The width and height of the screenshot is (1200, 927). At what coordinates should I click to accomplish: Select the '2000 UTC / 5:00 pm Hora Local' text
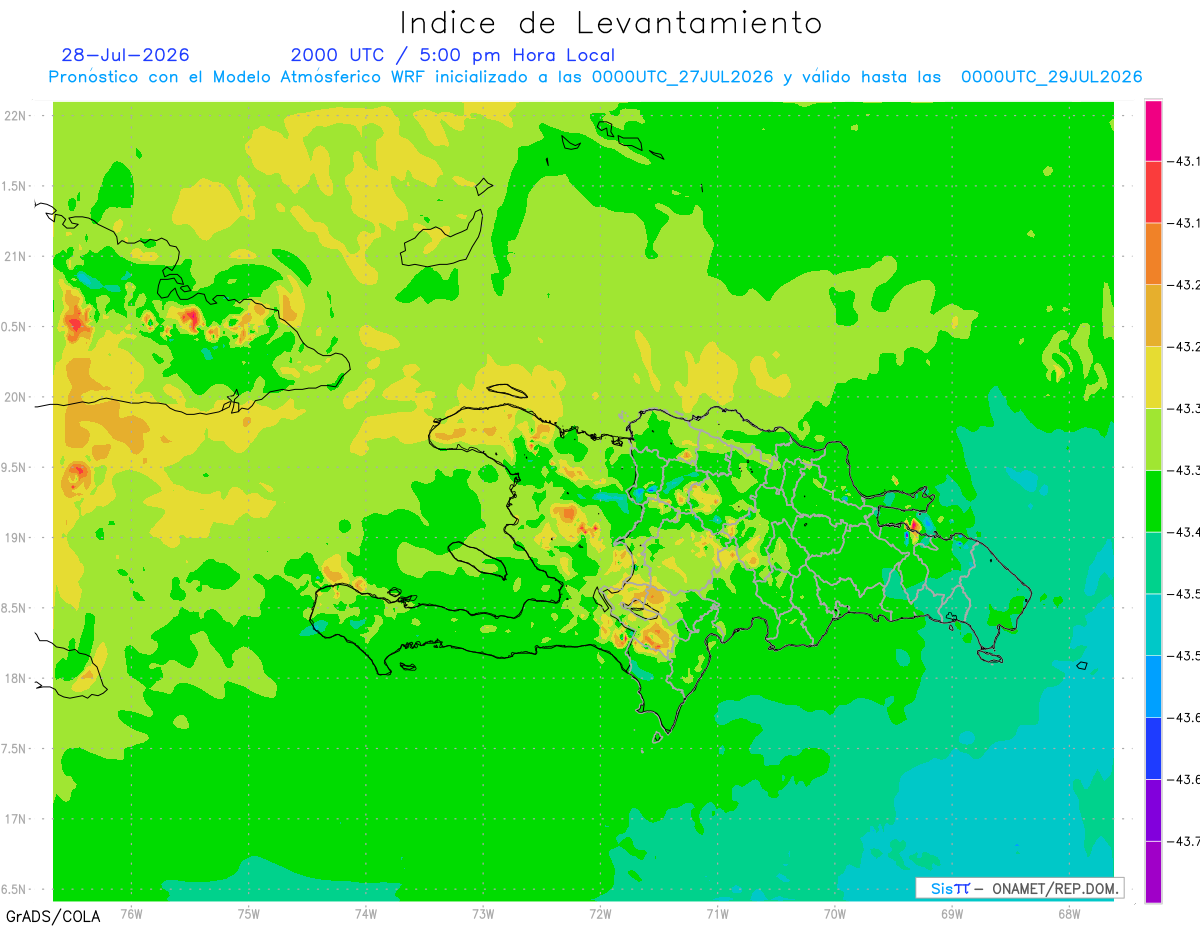pos(453,55)
